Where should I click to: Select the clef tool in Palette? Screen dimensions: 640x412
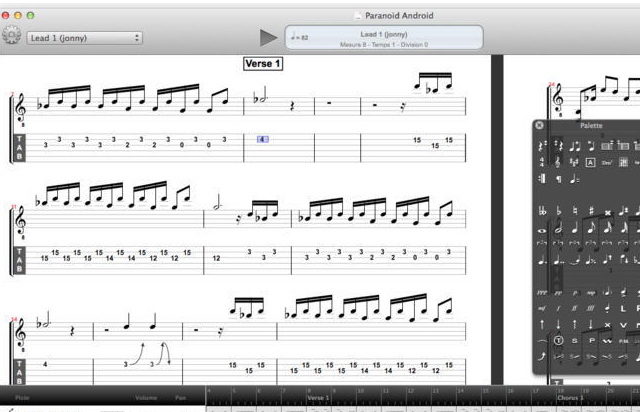point(558,162)
